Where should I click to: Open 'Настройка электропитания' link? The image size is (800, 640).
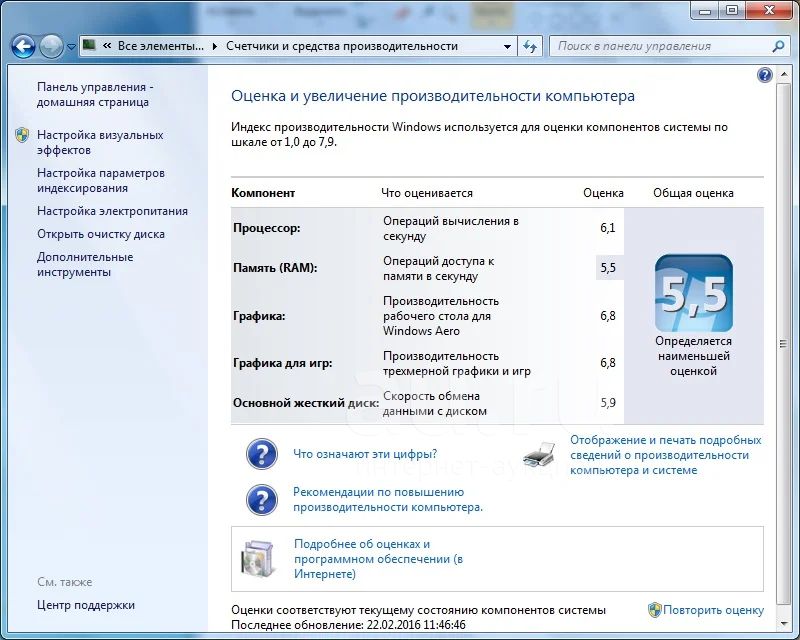click(112, 211)
